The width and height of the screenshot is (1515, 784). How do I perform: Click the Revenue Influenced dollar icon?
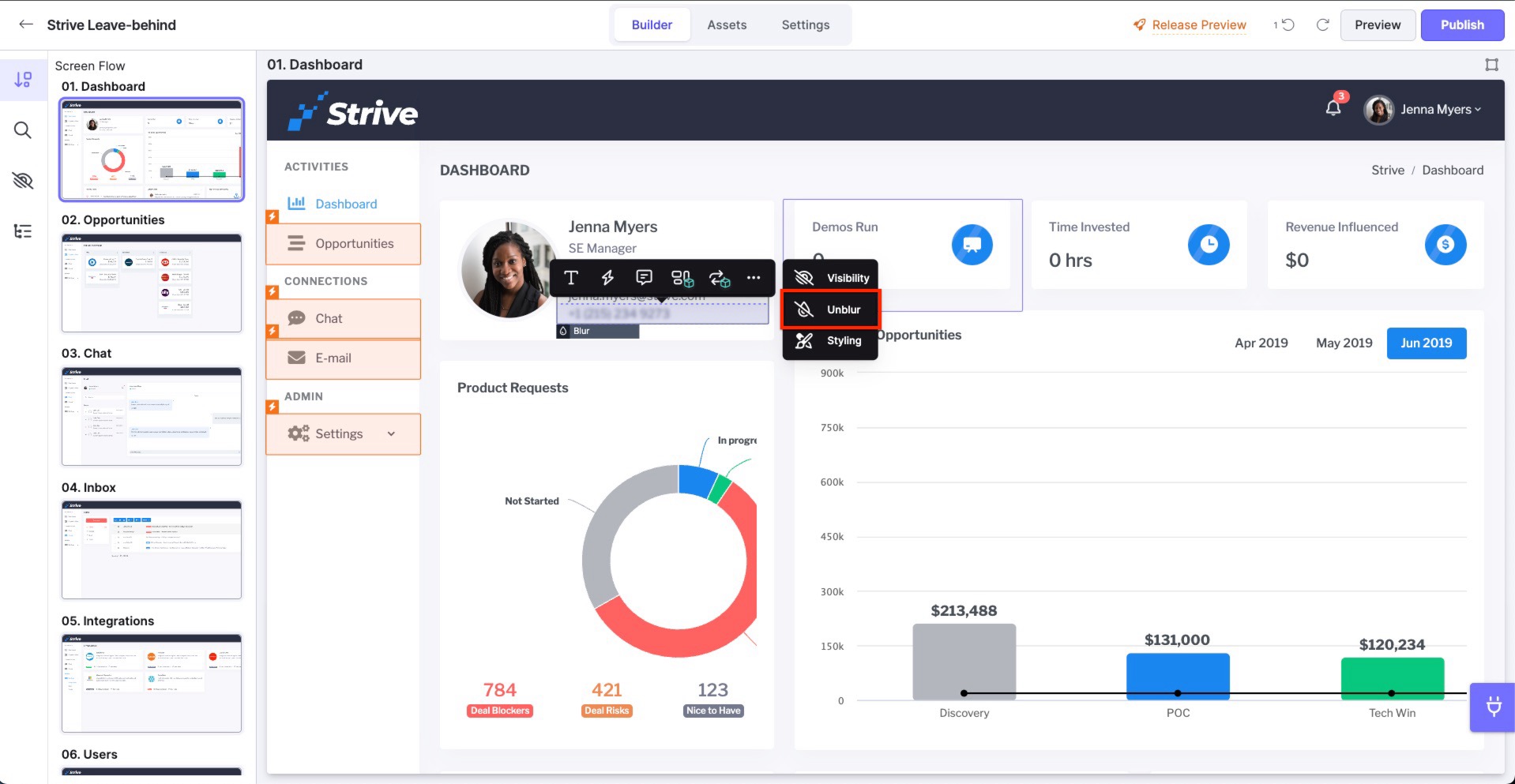pos(1445,245)
